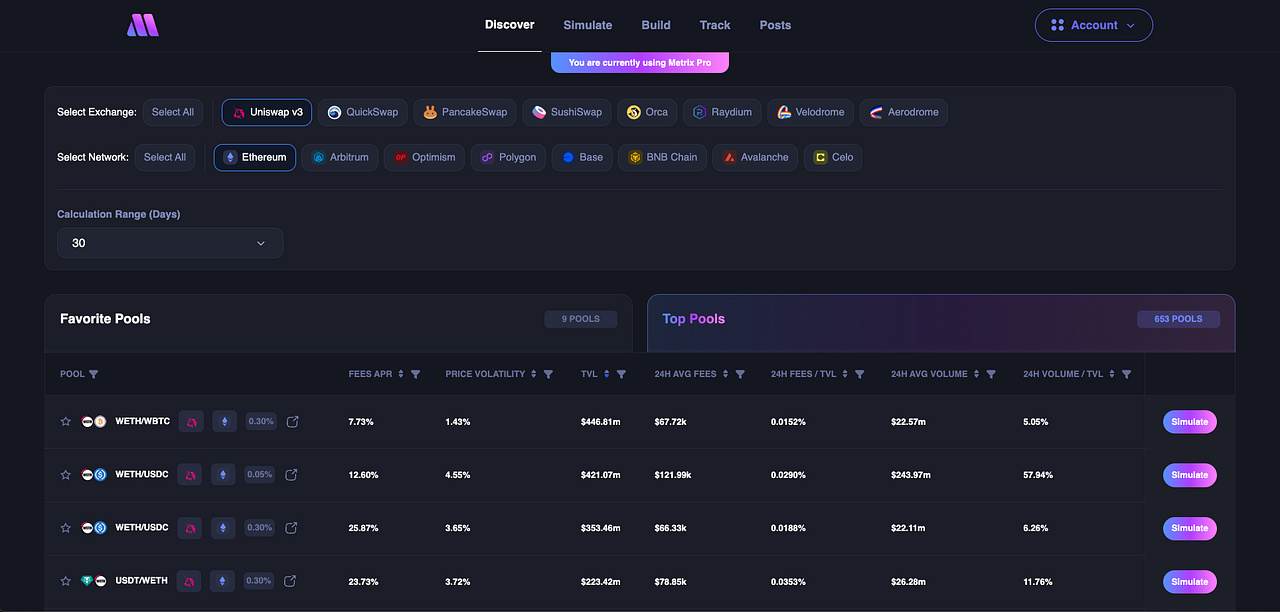Simulate the USDT/WETH pool
This screenshot has height=612, width=1280.
tap(1190, 581)
